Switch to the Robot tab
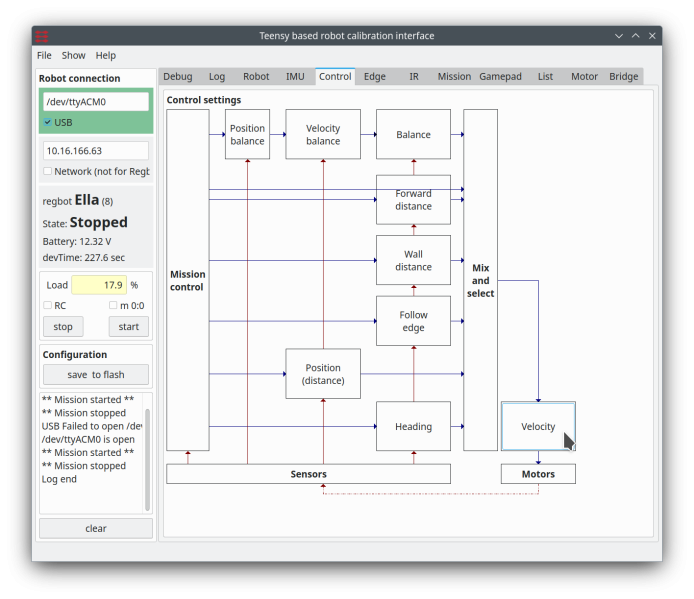694x599 pixels. (x=256, y=77)
